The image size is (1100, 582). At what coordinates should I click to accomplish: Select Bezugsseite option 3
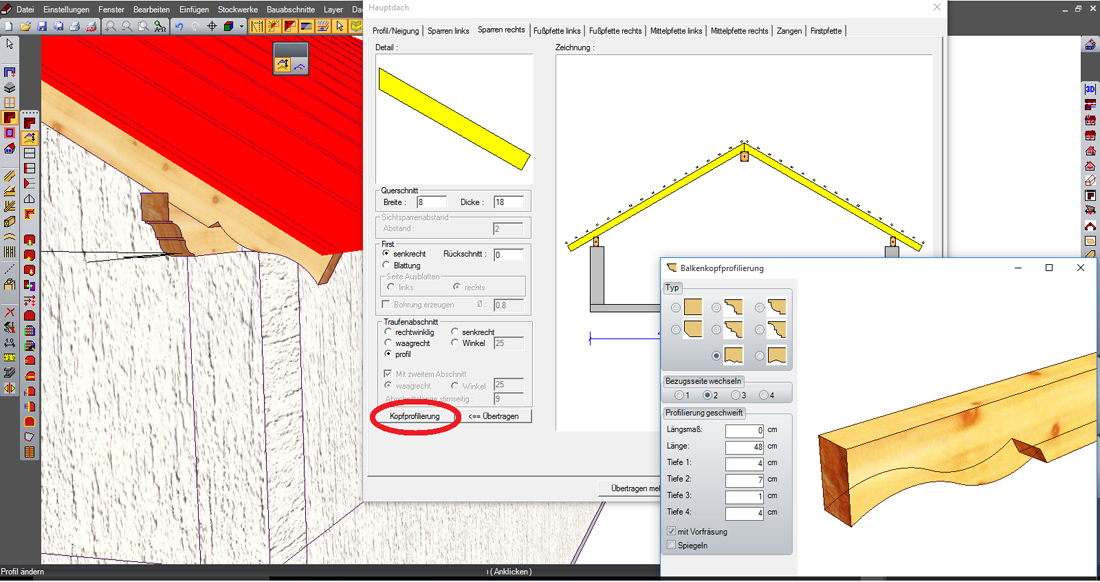point(734,396)
